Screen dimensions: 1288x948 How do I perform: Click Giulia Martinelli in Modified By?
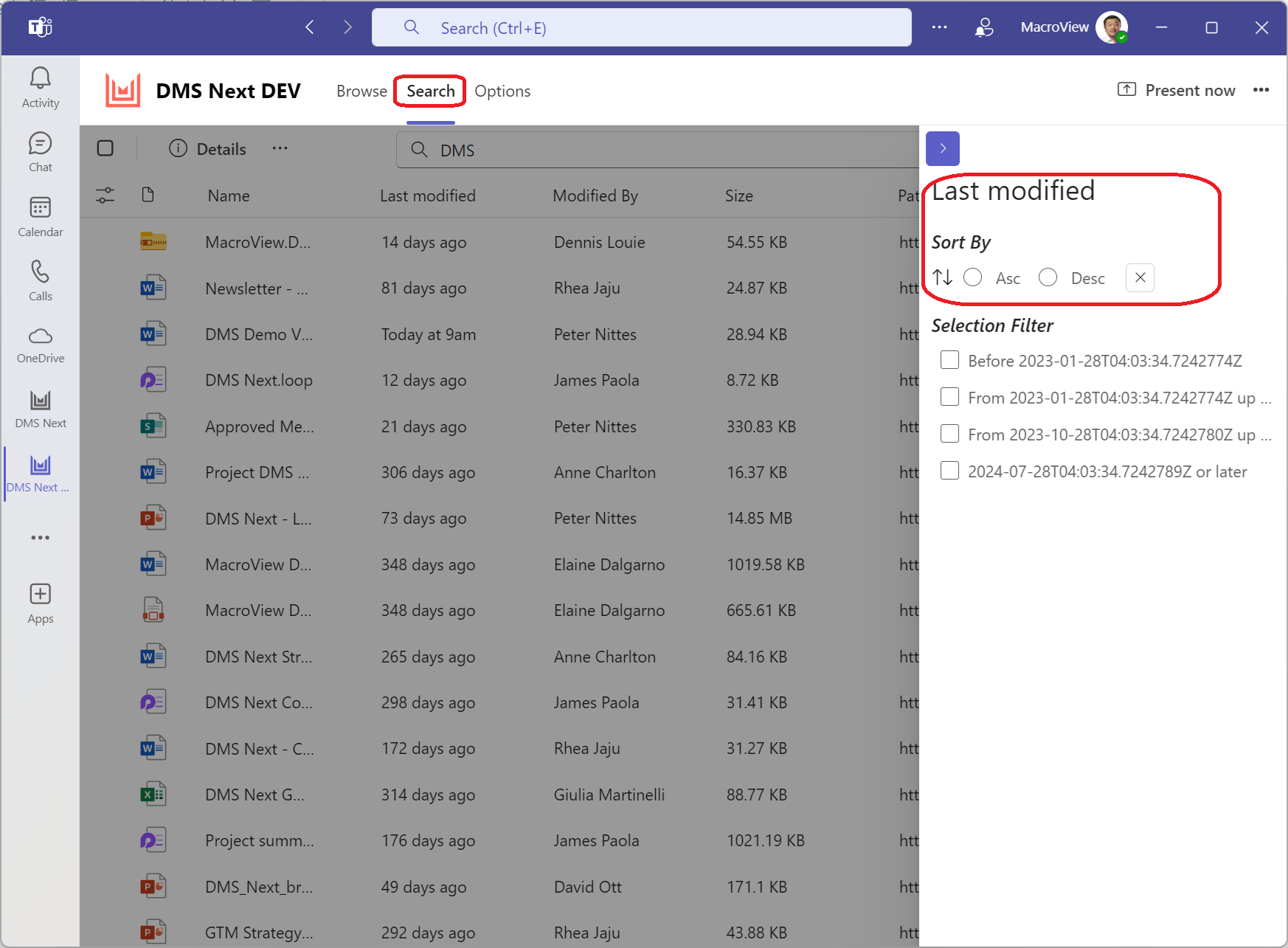click(x=609, y=795)
